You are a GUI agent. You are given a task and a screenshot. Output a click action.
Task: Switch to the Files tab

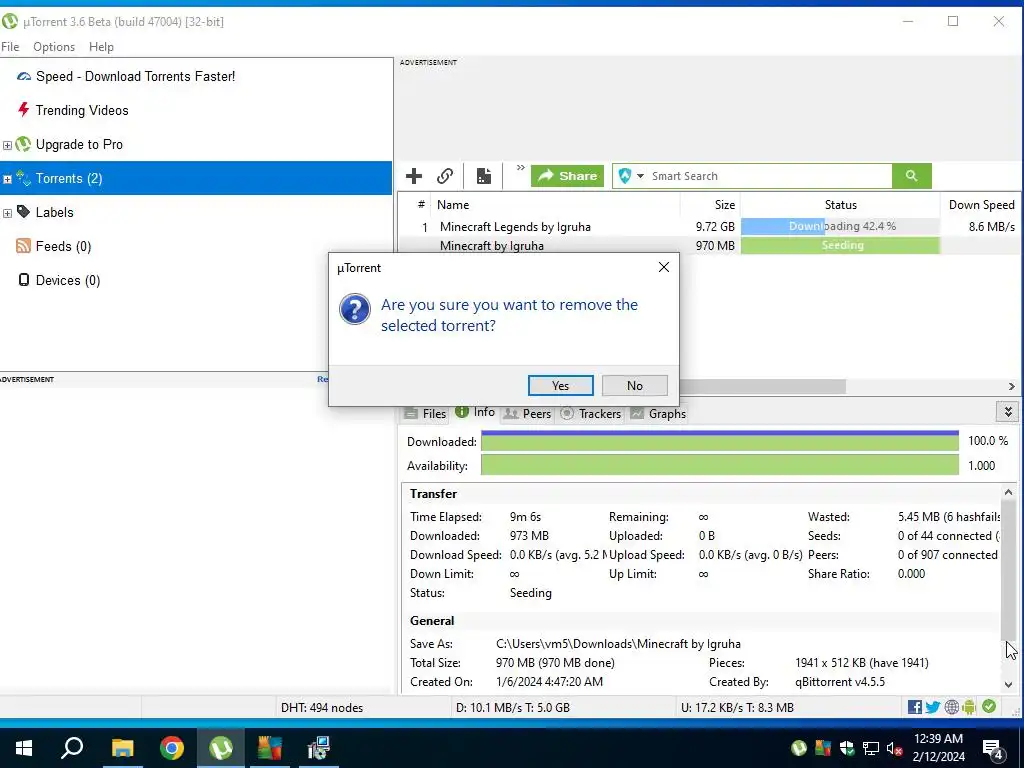click(x=425, y=413)
